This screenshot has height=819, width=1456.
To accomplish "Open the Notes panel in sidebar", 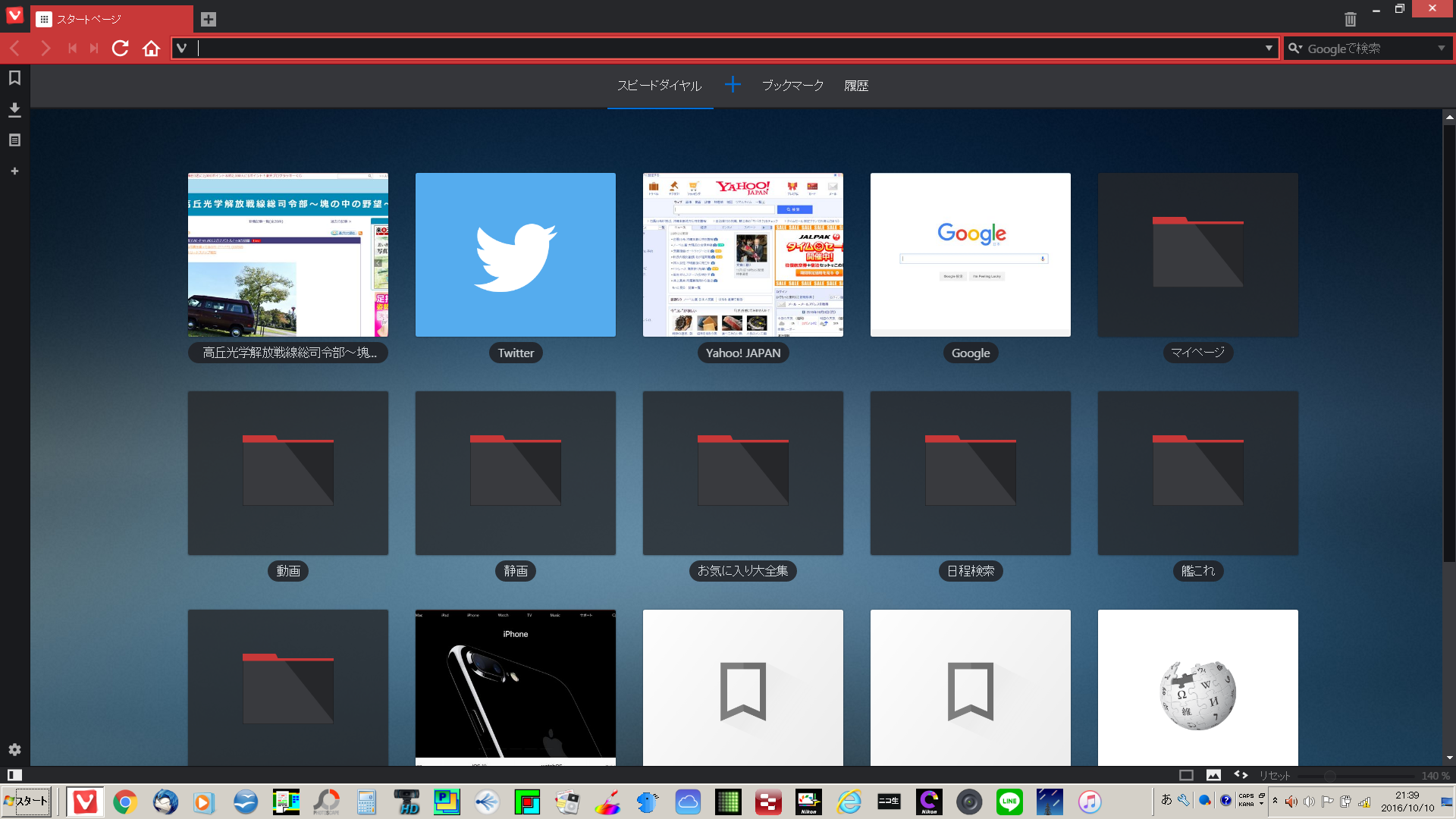I will click(14, 140).
